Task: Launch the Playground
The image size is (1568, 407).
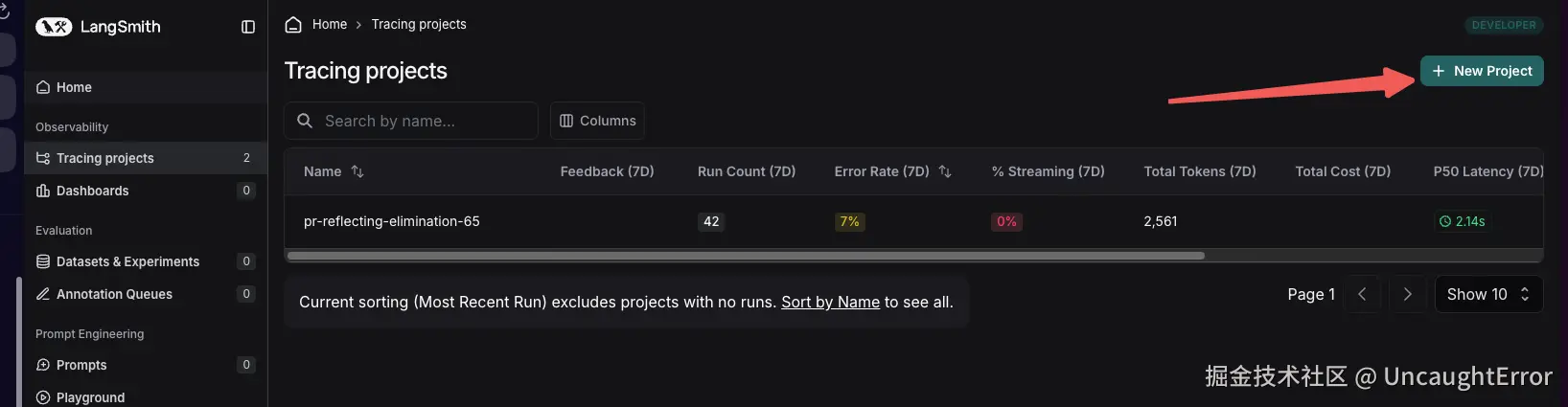Action: [x=90, y=397]
